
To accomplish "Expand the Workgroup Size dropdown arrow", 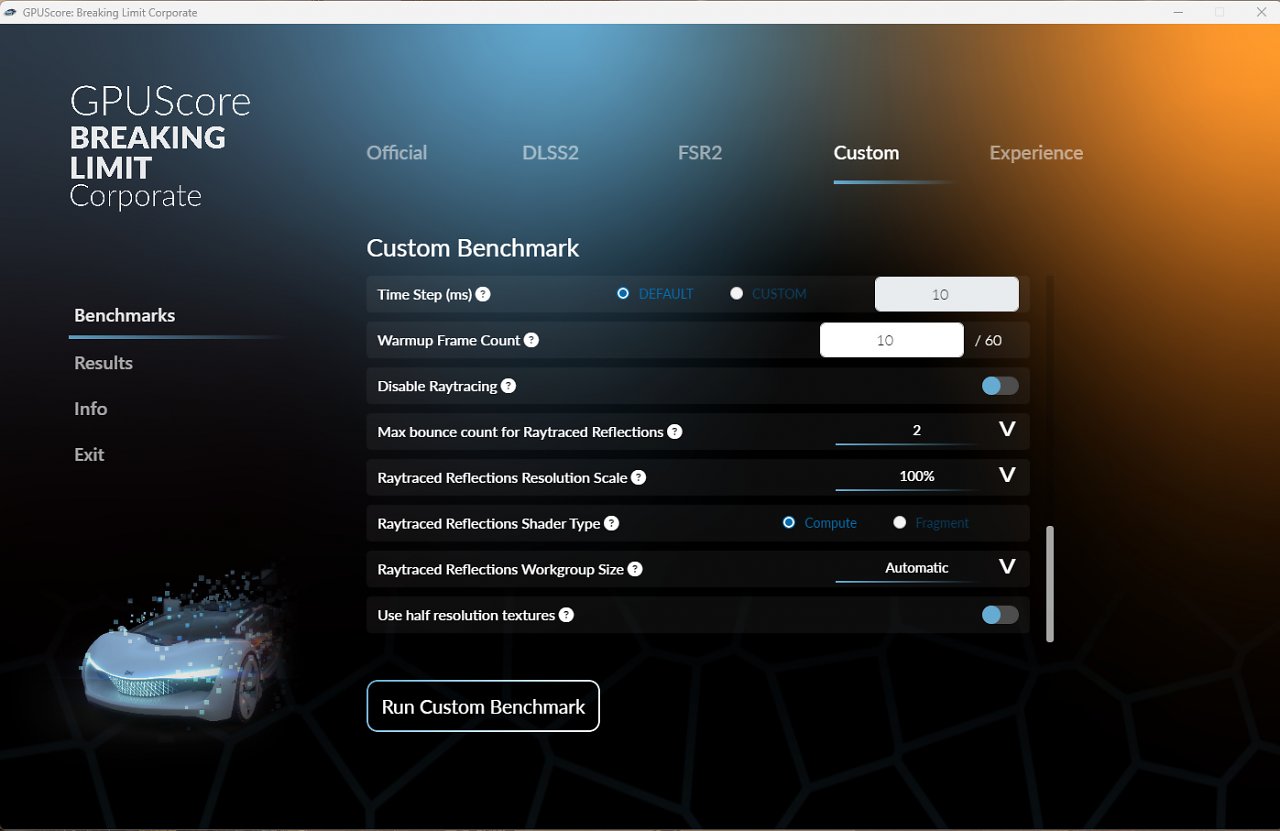I will tap(1007, 567).
